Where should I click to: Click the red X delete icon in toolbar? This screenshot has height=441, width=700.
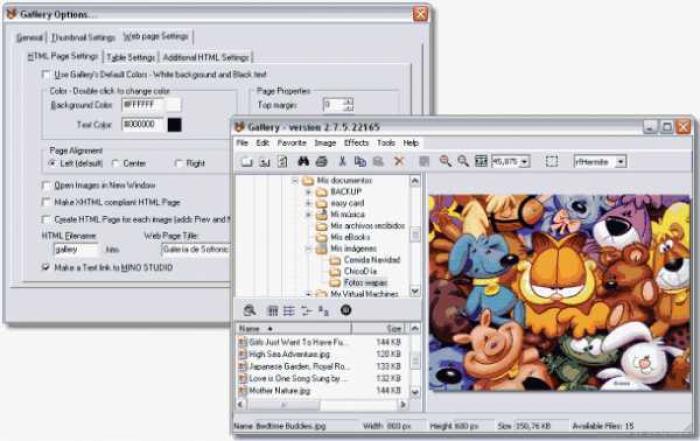click(399, 161)
